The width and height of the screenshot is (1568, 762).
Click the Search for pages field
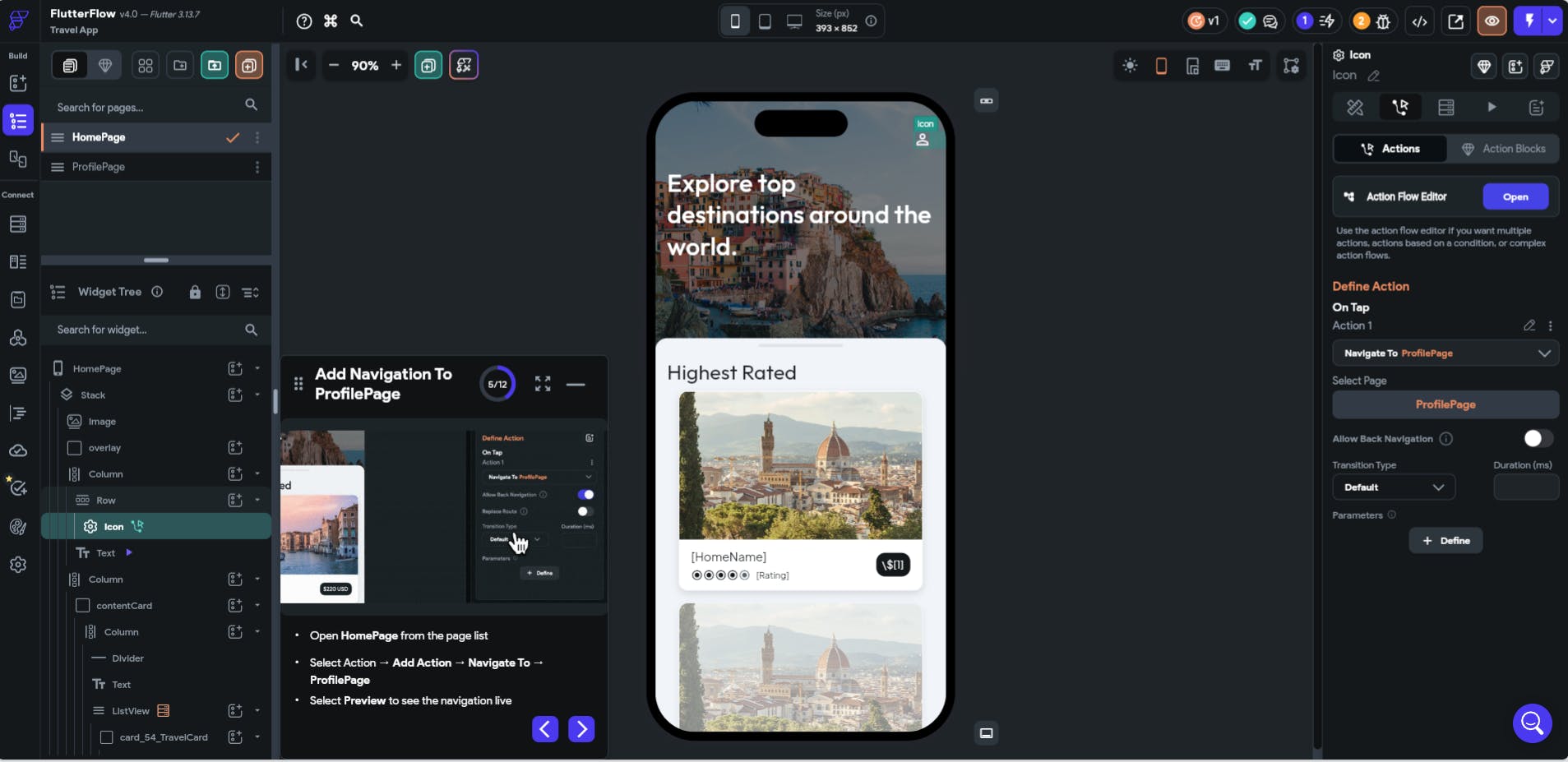point(156,107)
